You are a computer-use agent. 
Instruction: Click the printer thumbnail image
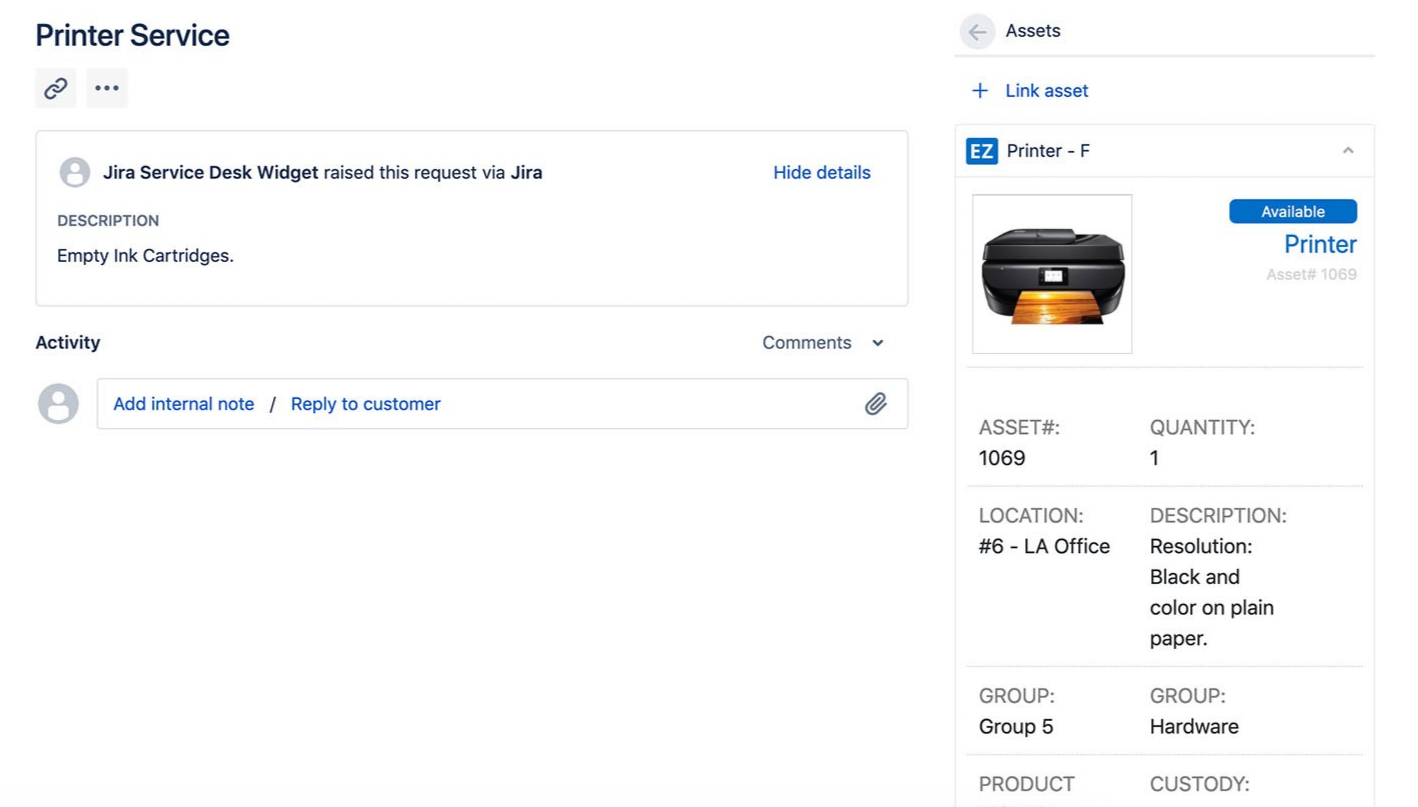click(1052, 274)
